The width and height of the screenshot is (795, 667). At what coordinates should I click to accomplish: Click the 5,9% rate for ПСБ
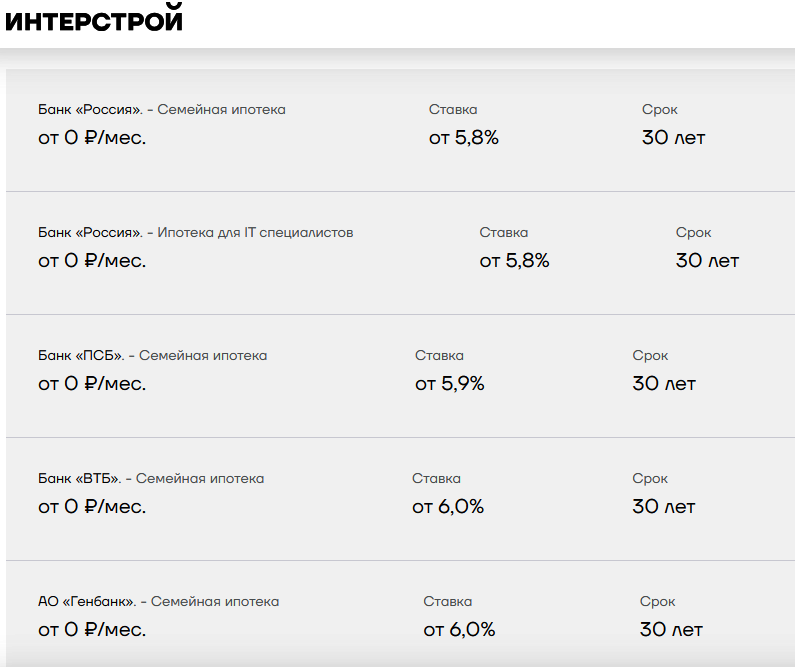point(450,384)
